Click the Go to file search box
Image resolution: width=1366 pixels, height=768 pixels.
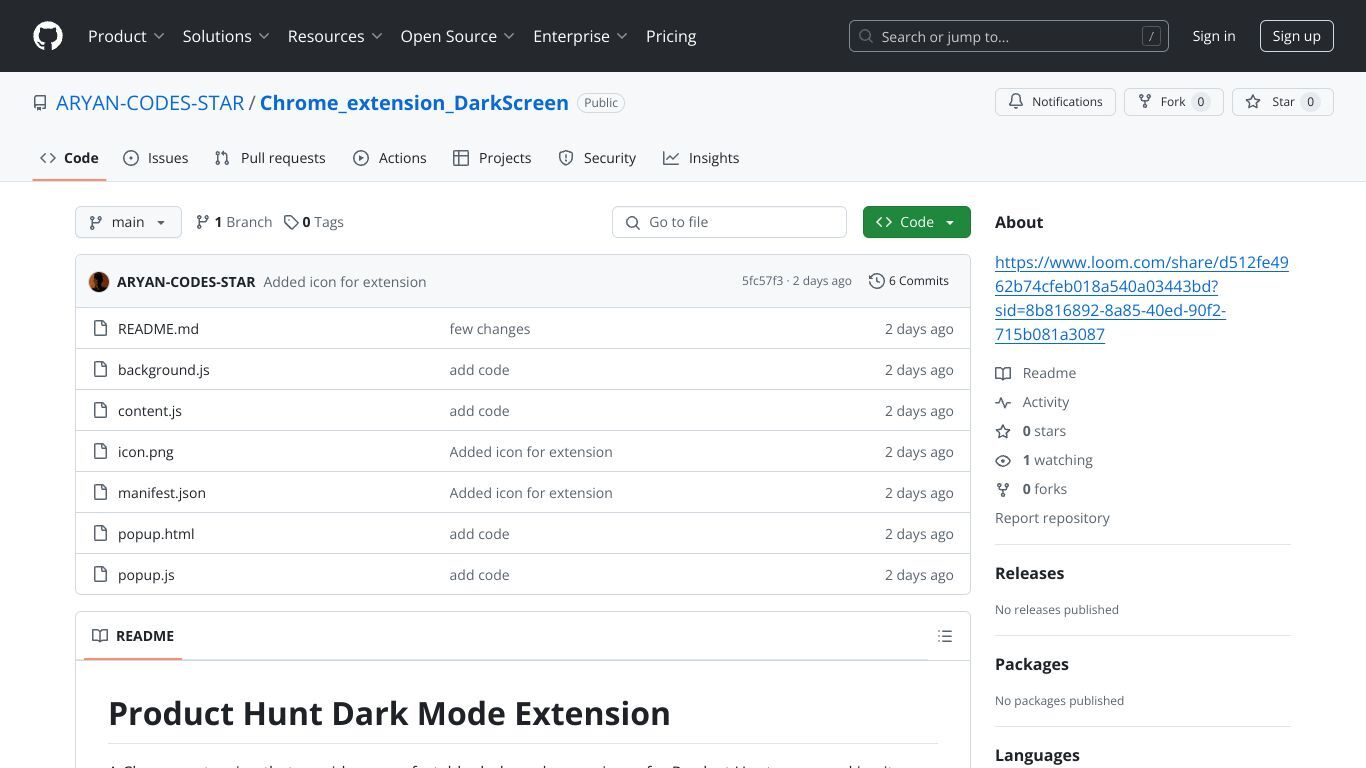click(x=729, y=222)
